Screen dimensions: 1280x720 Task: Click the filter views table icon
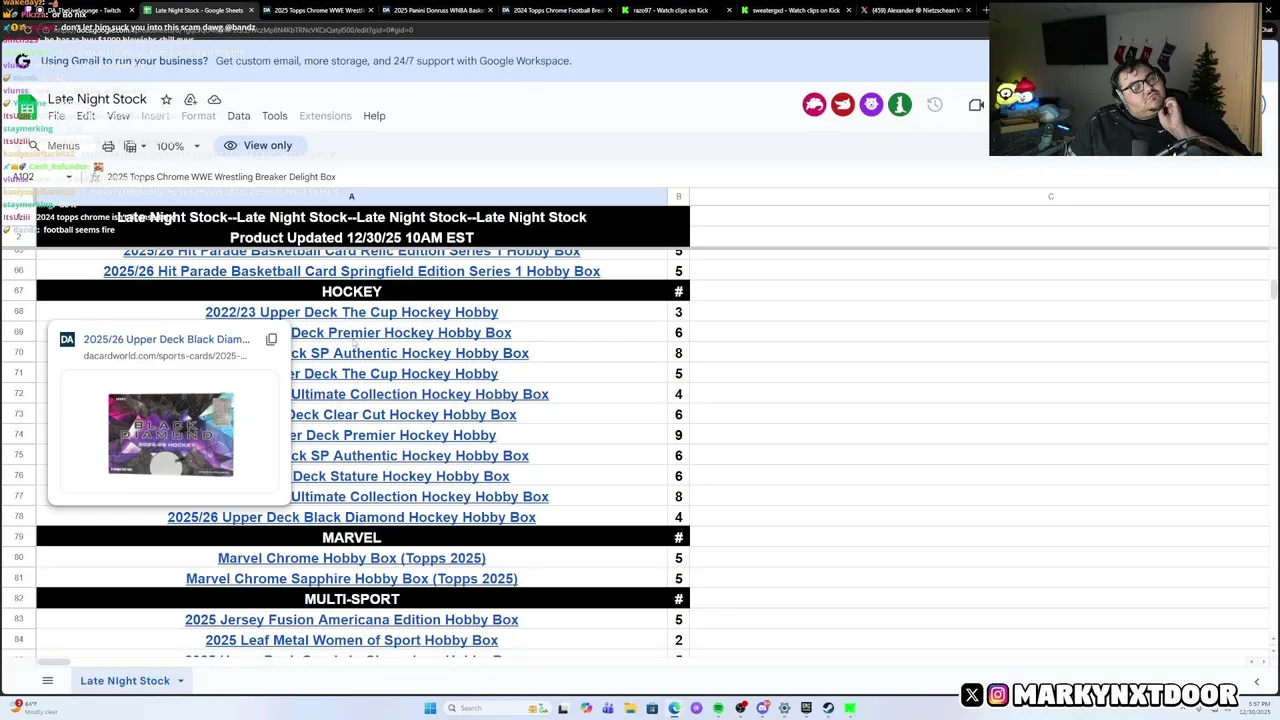[x=130, y=146]
